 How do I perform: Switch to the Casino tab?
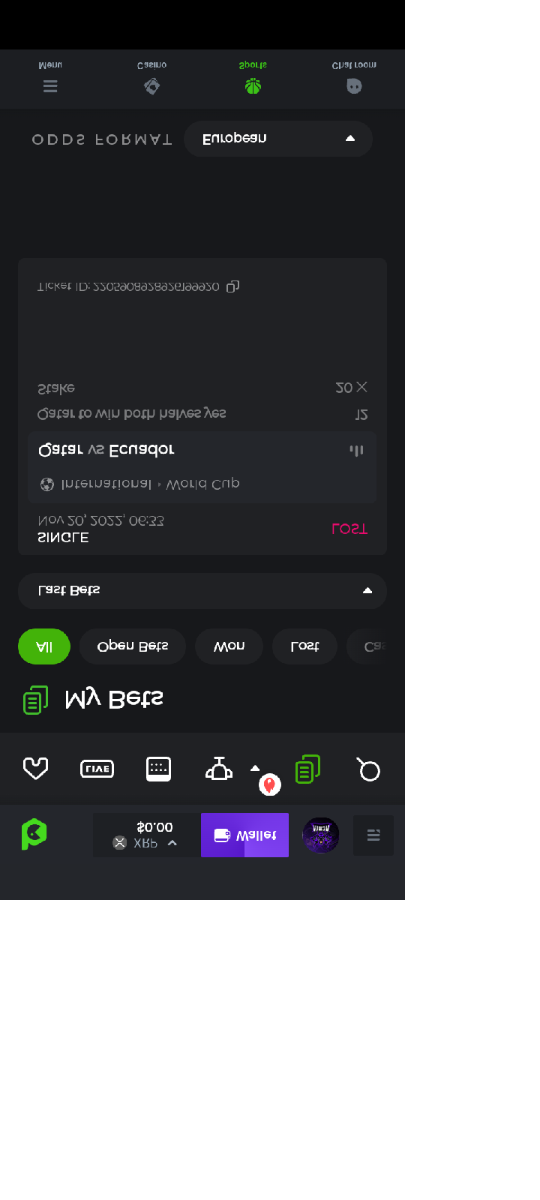152,78
